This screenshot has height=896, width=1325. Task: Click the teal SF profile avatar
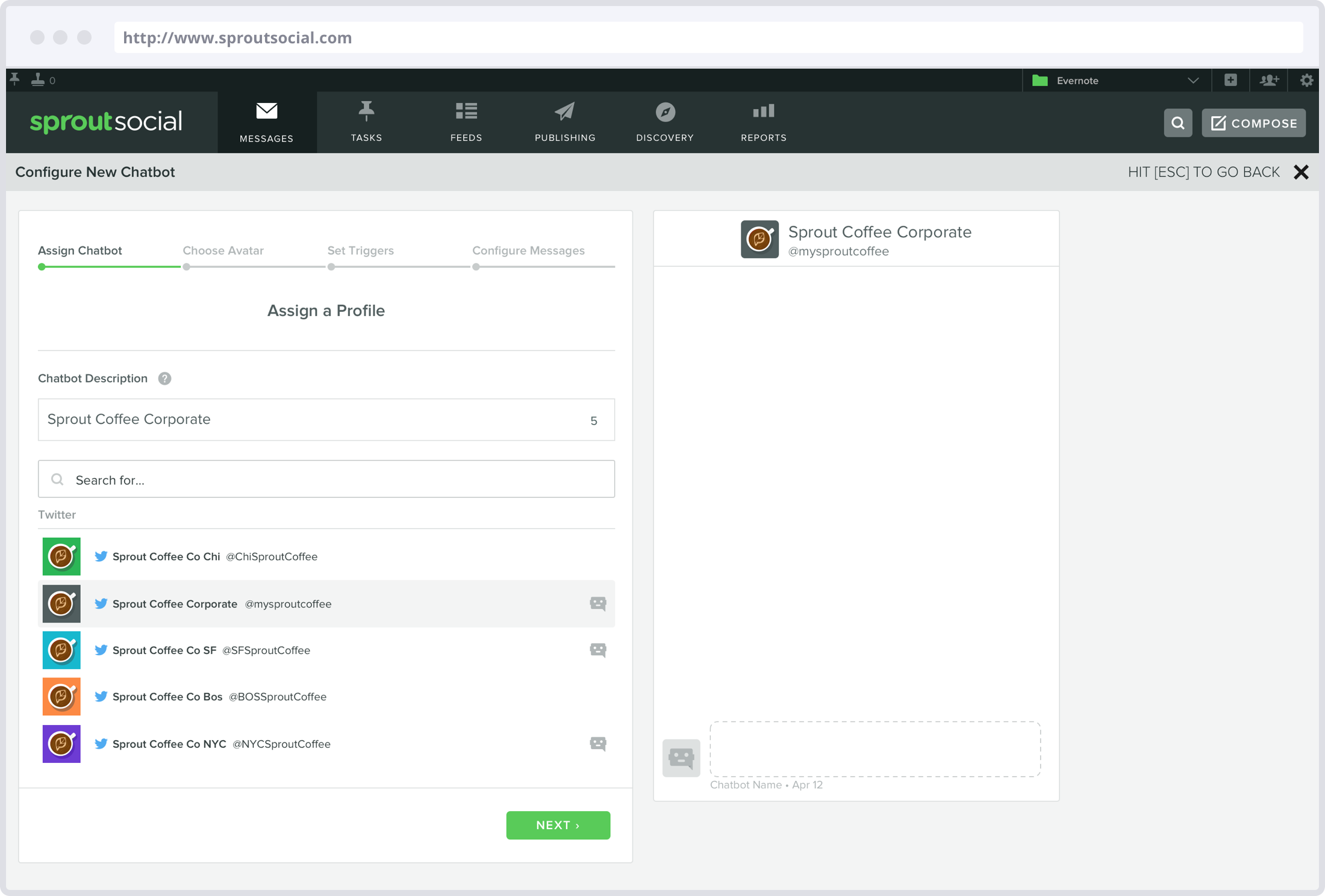click(61, 650)
